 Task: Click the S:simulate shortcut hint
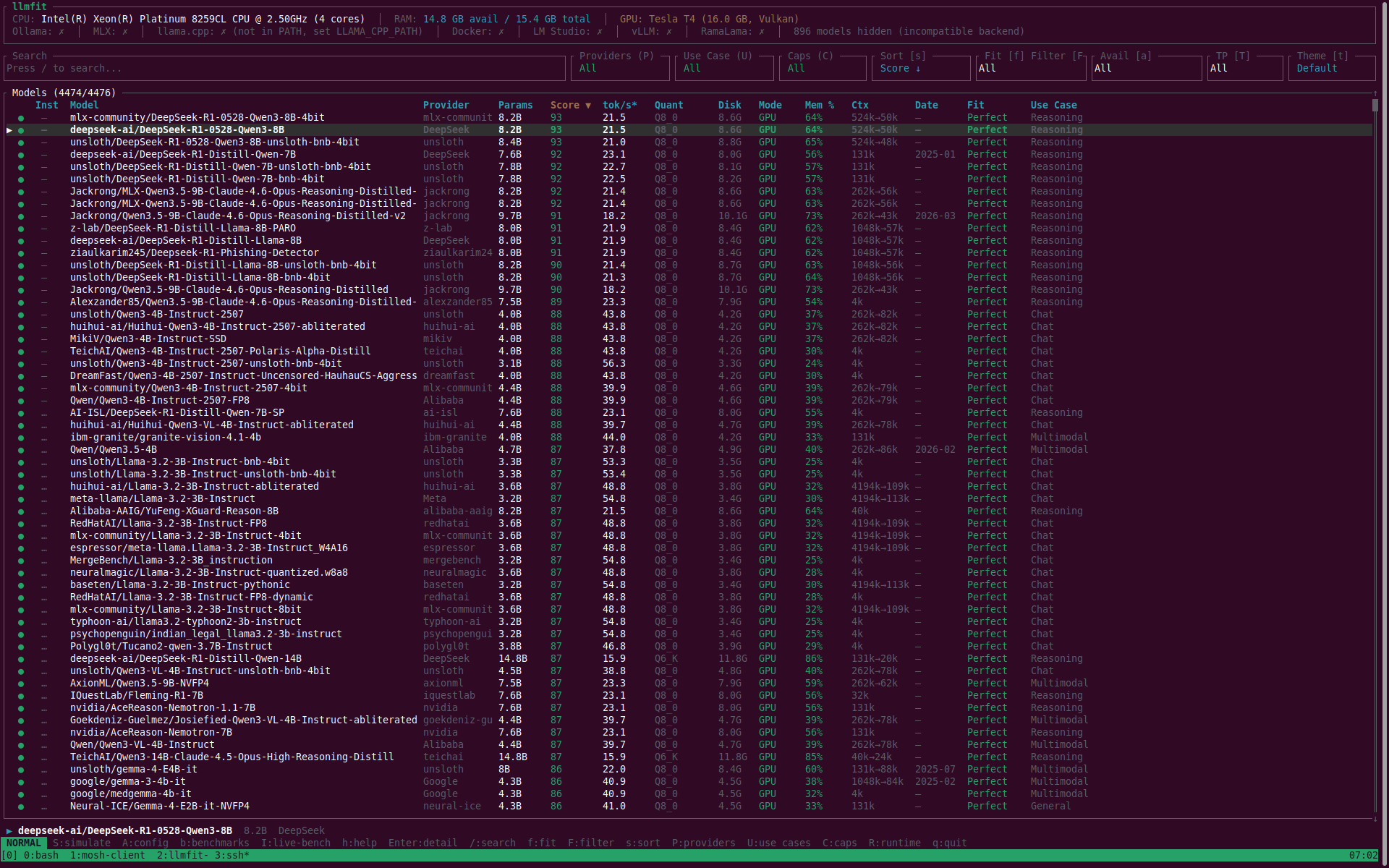pos(81,843)
